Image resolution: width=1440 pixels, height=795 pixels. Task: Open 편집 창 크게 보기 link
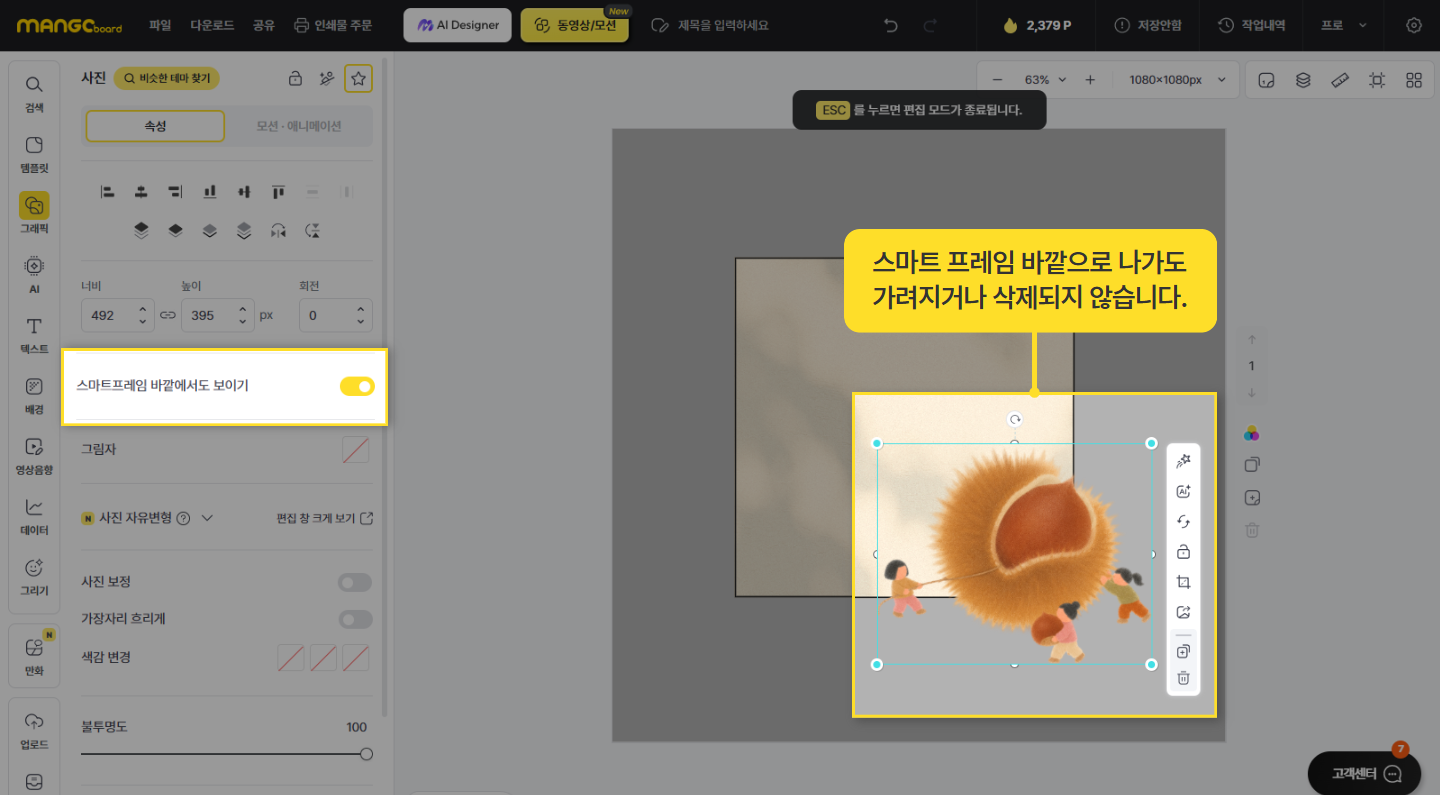click(325, 518)
